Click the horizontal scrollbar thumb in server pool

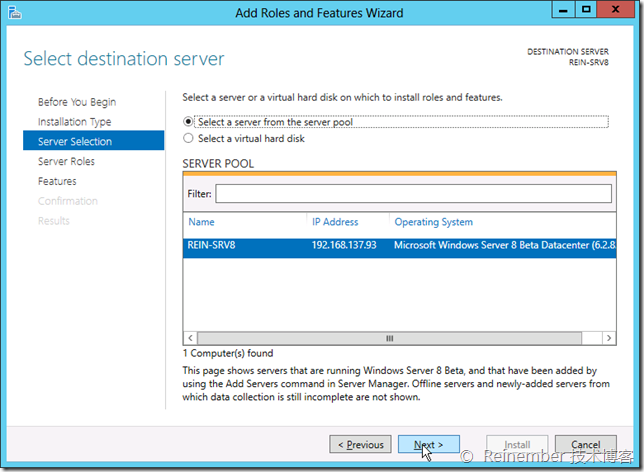391,338
